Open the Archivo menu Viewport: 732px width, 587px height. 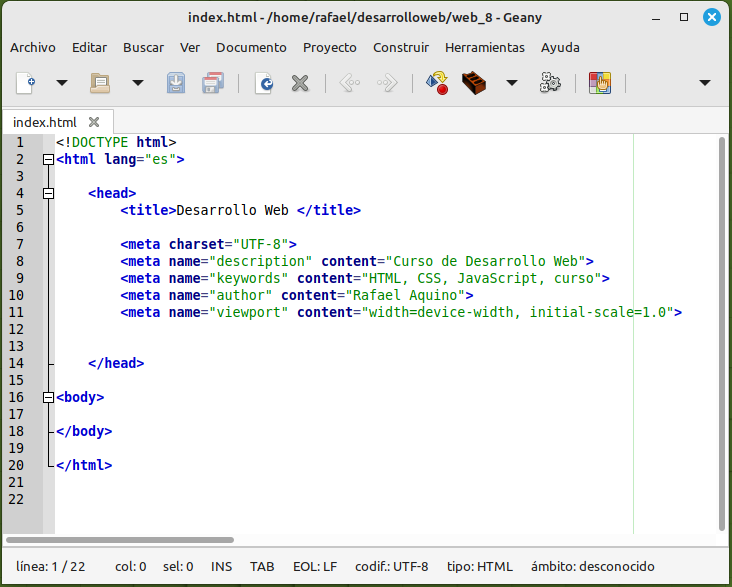point(33,48)
